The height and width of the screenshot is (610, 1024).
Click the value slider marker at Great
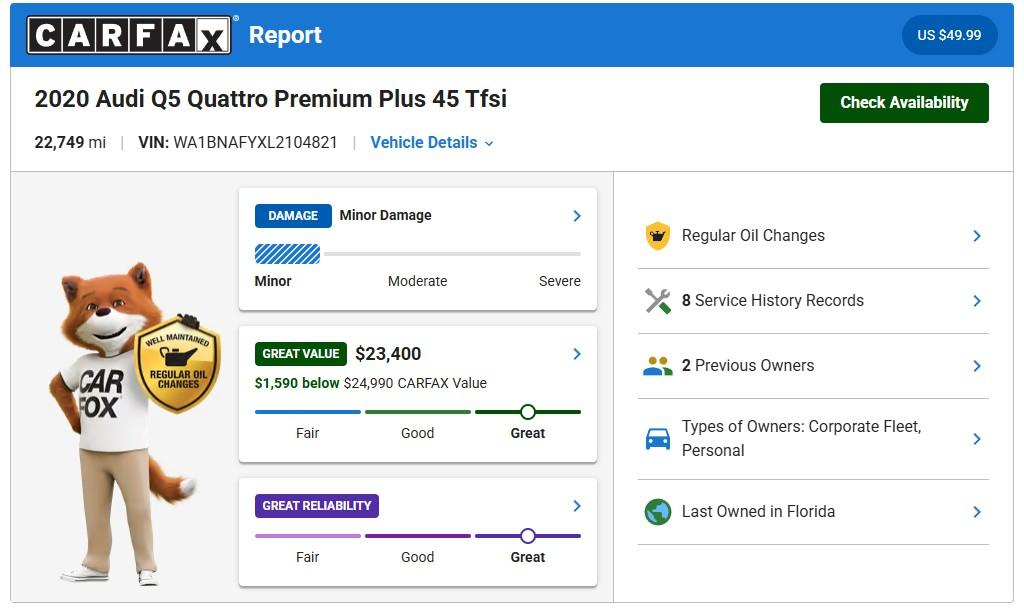coord(528,412)
